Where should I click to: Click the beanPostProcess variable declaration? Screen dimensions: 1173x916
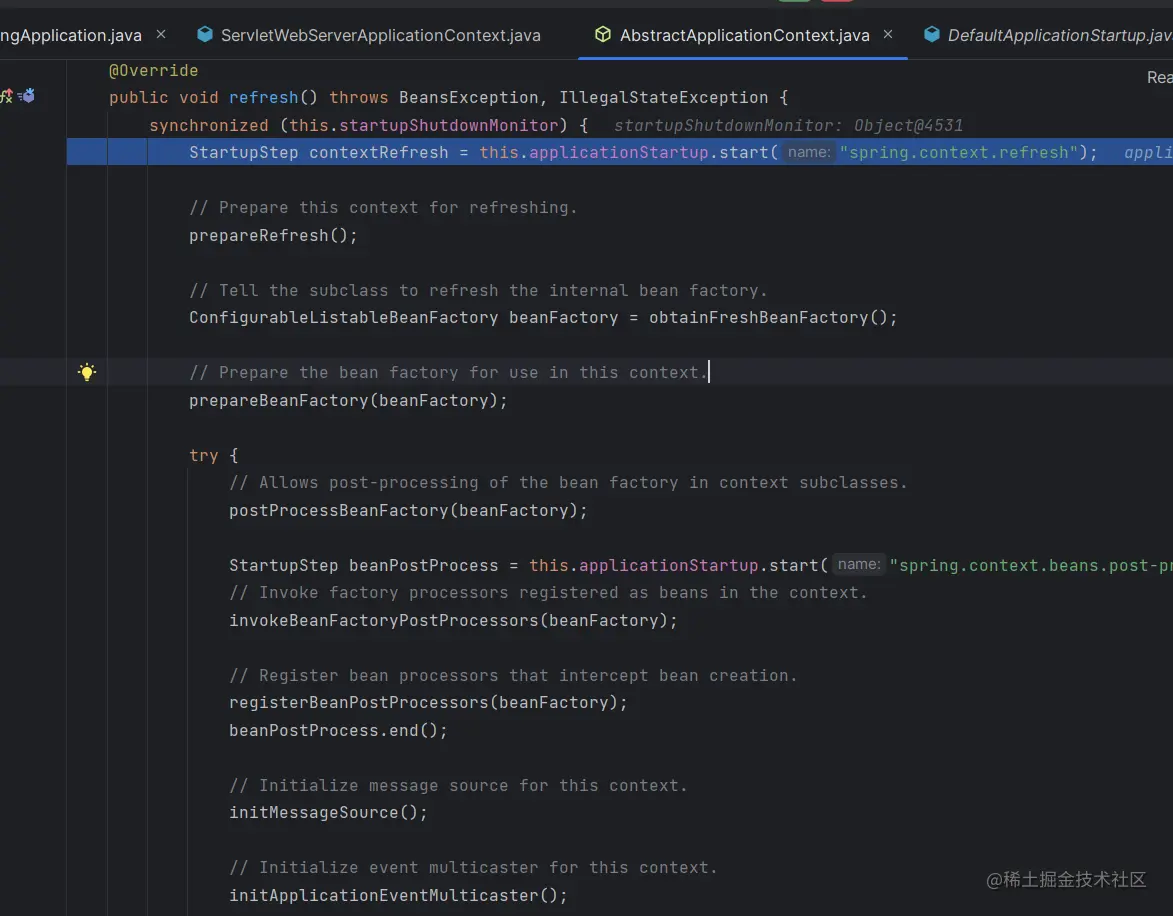coord(423,566)
